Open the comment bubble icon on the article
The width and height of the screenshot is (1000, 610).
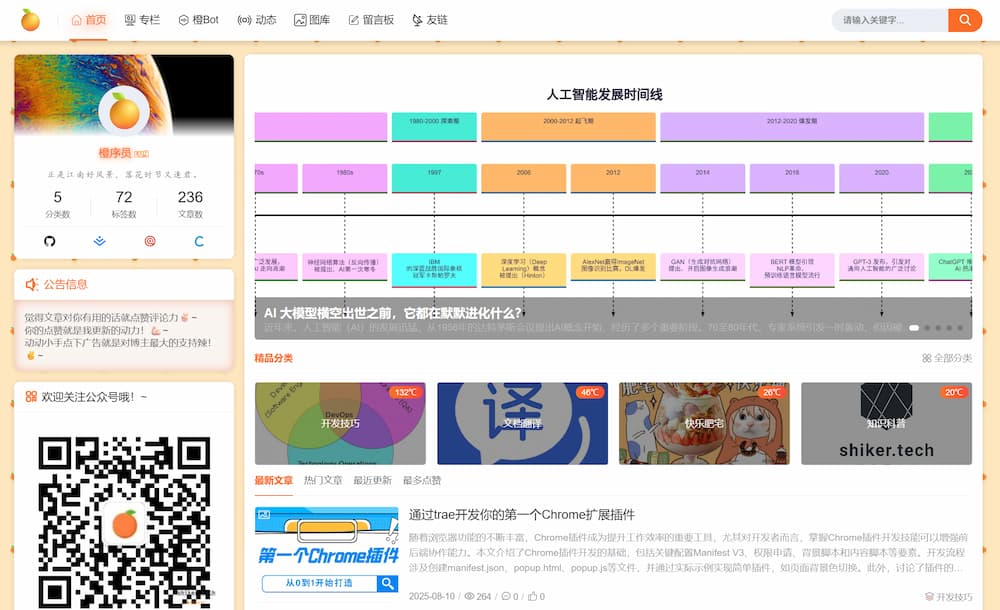coord(507,595)
